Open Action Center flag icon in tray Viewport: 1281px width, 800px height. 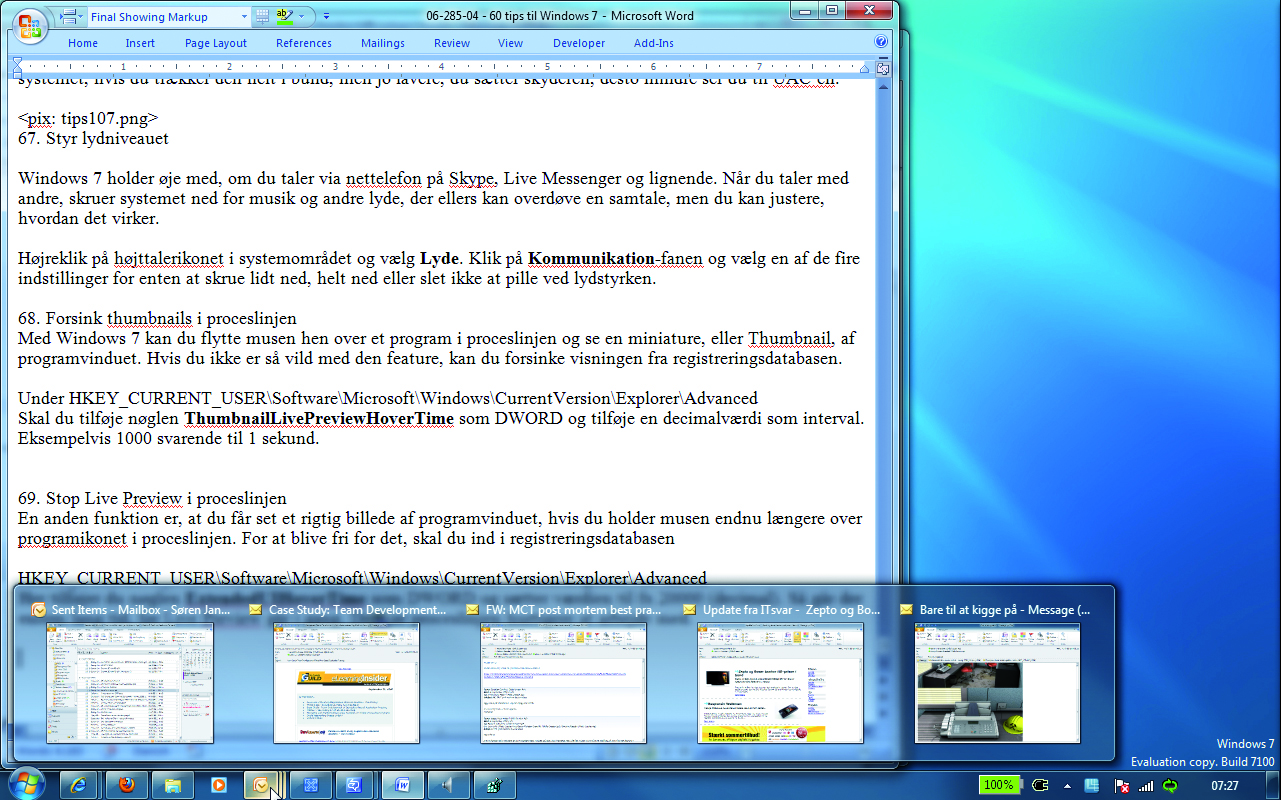point(1122,785)
